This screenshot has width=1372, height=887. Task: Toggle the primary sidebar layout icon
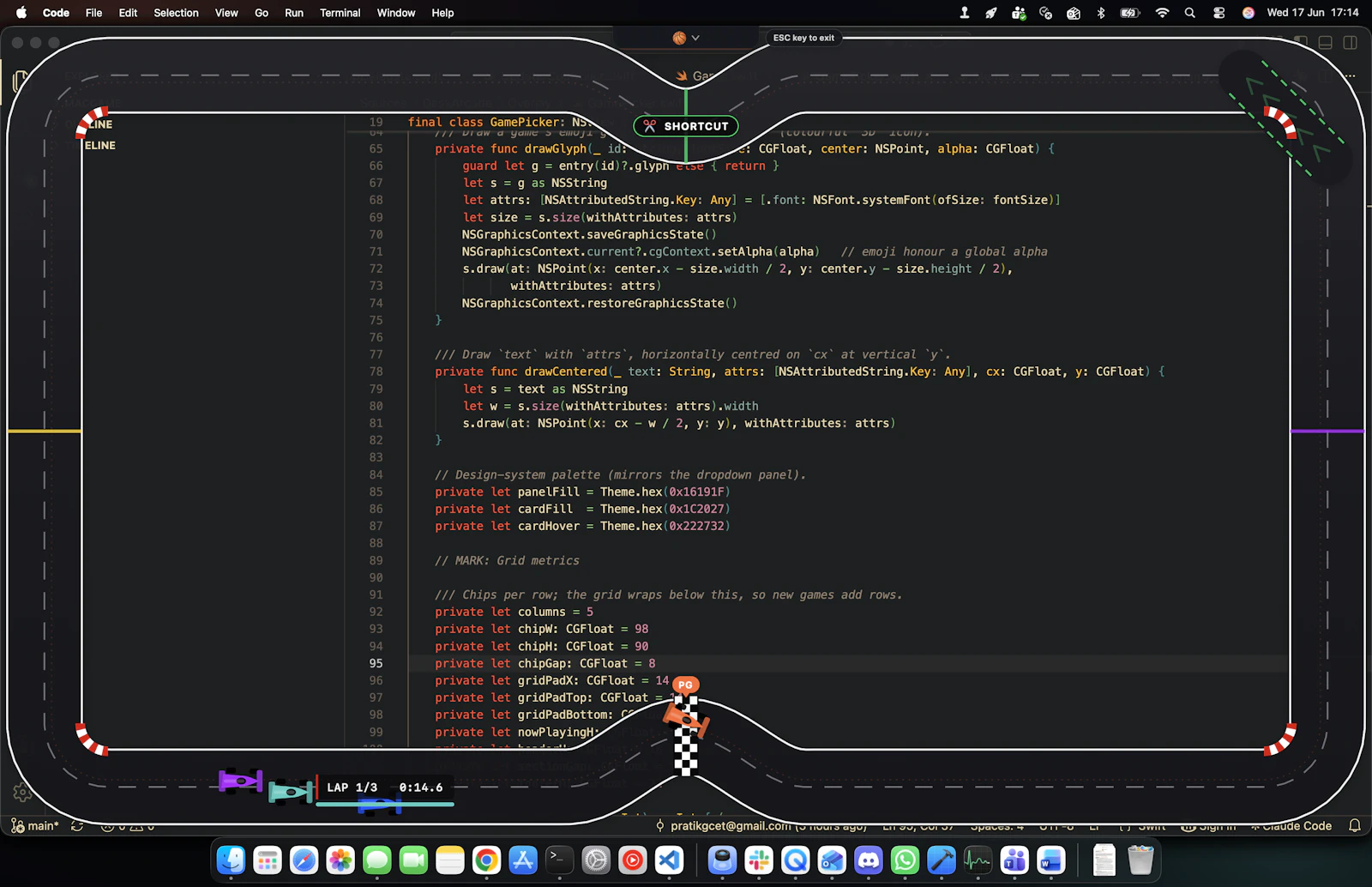[x=1301, y=42]
